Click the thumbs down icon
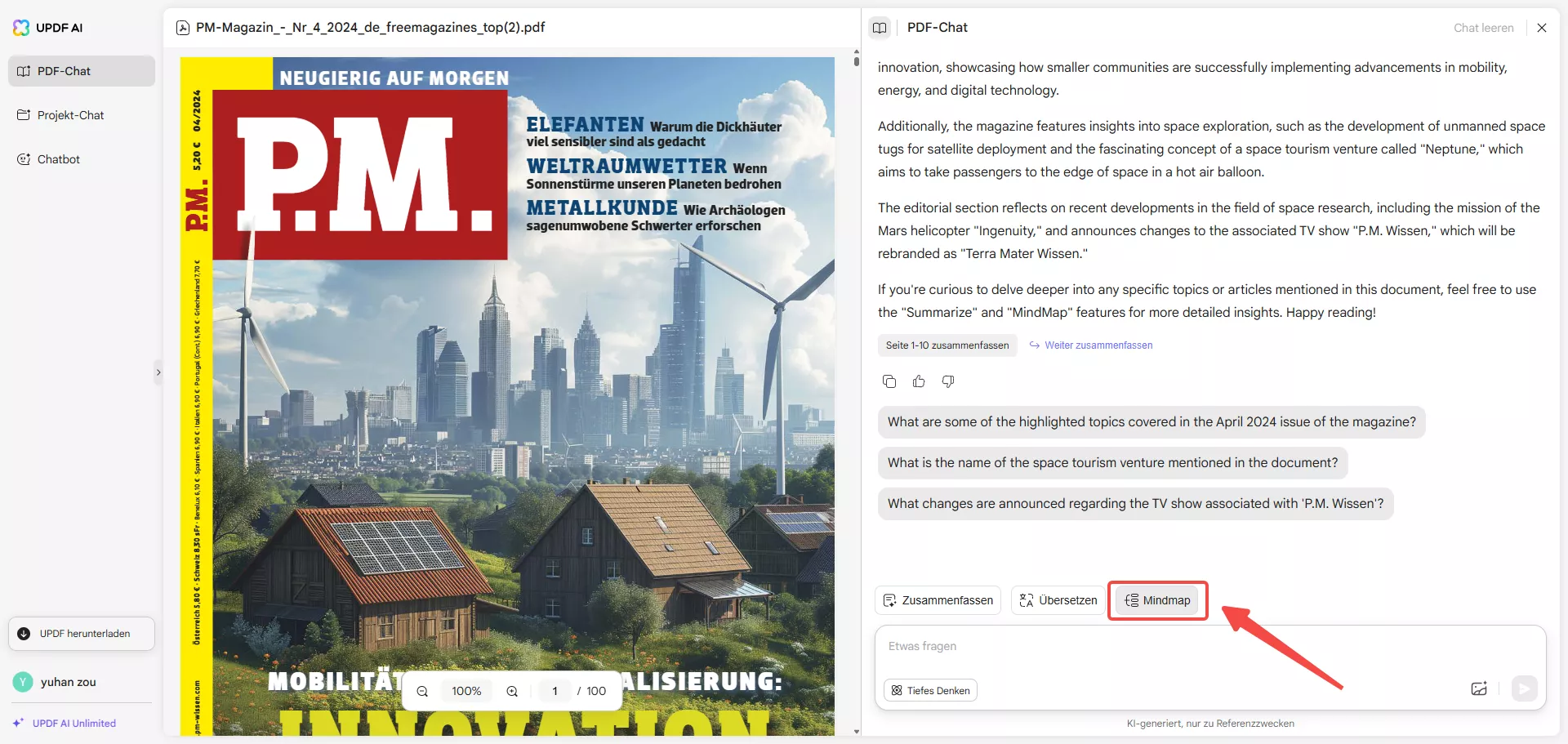This screenshot has height=744, width=1568. tap(948, 381)
